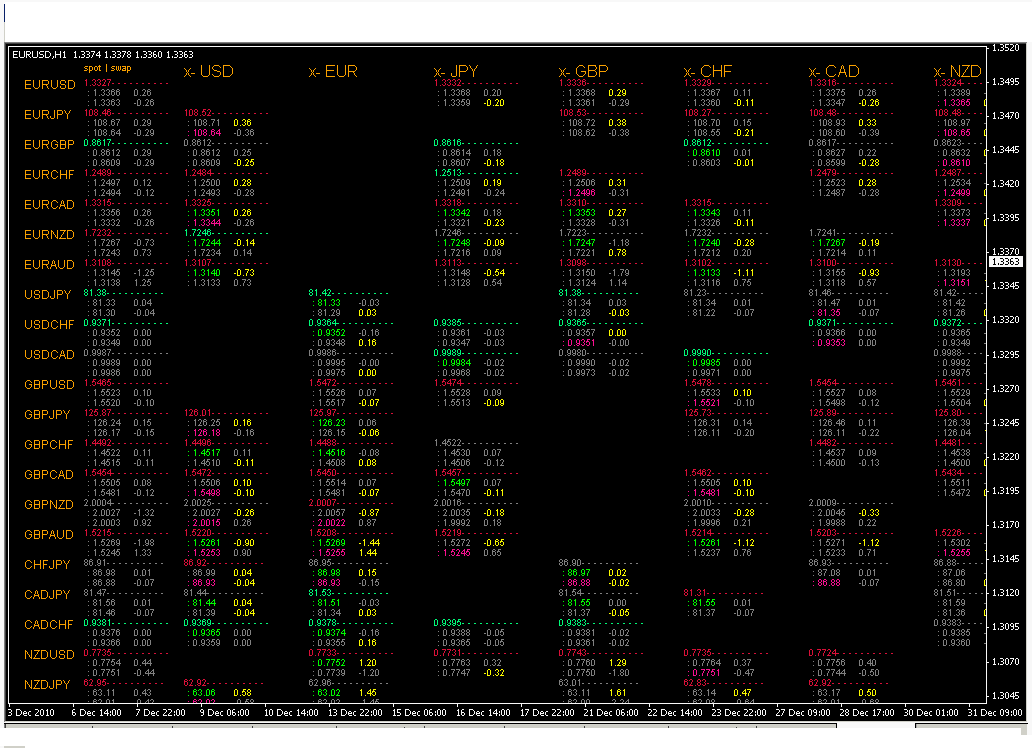Viewport: 1032px width, 748px height.
Task: Click the x- JPY column header
Action: (458, 72)
